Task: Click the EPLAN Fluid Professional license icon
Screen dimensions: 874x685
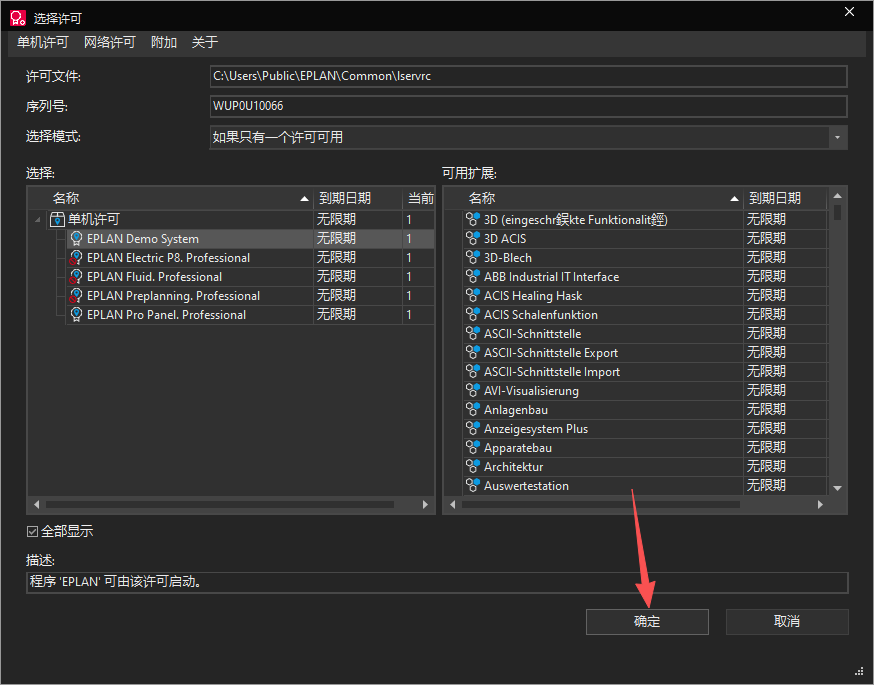Action: coord(76,277)
